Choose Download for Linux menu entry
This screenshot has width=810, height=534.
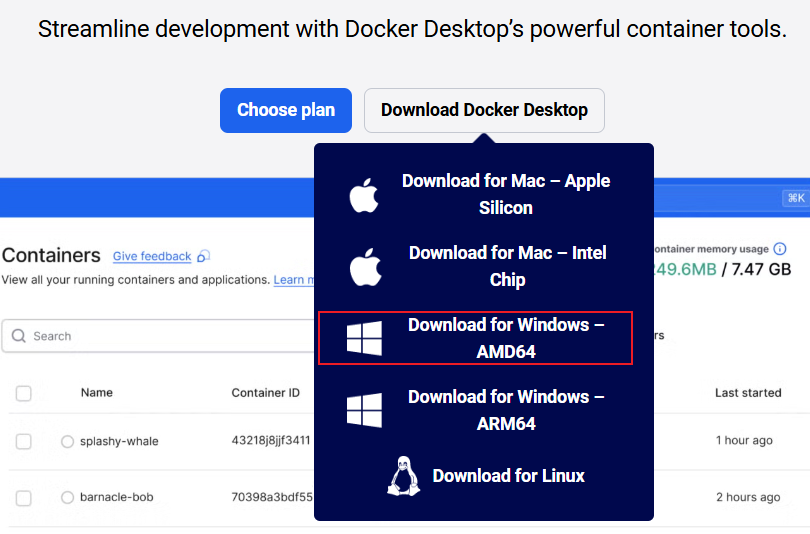coord(508,476)
